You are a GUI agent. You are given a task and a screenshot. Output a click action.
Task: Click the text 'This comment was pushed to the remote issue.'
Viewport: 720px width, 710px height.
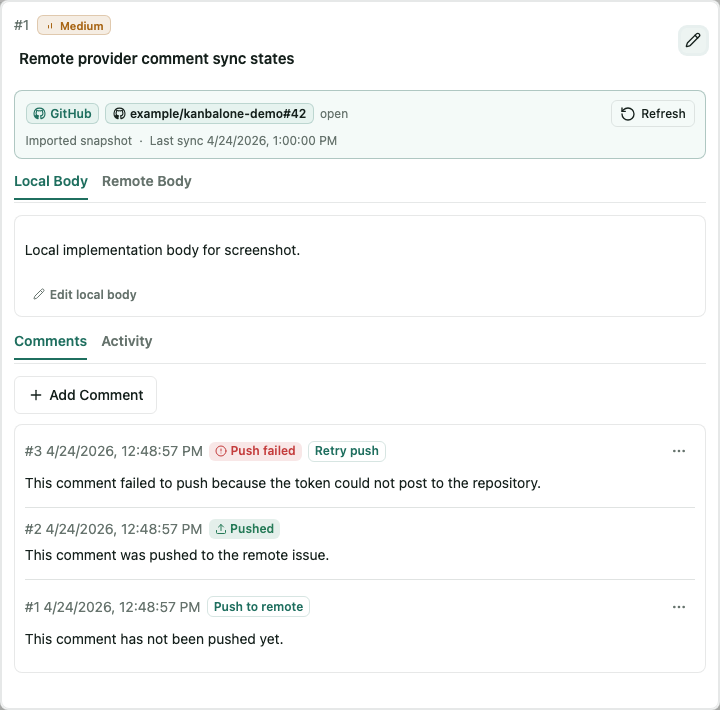177,555
